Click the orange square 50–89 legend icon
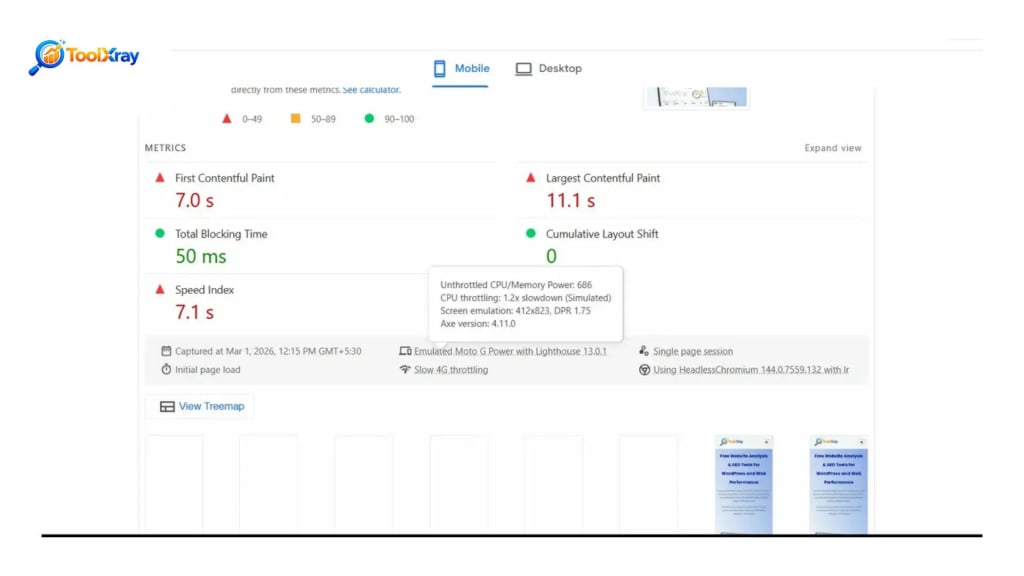 296,118
